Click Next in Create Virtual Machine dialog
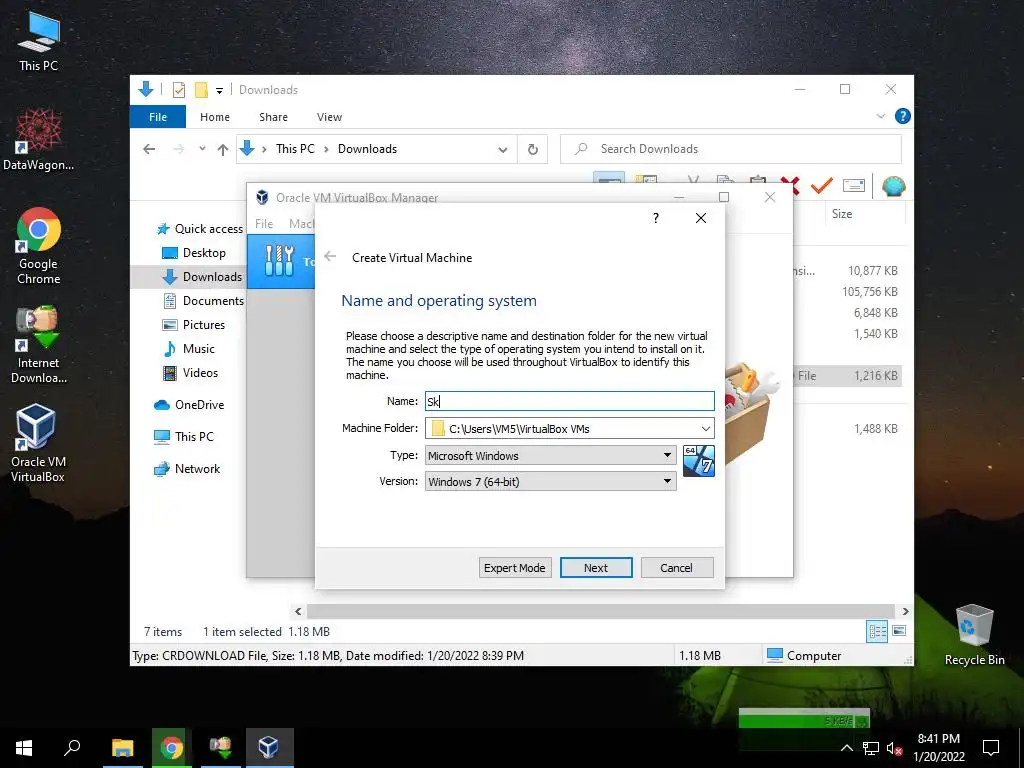Image resolution: width=1024 pixels, height=768 pixels. point(596,568)
